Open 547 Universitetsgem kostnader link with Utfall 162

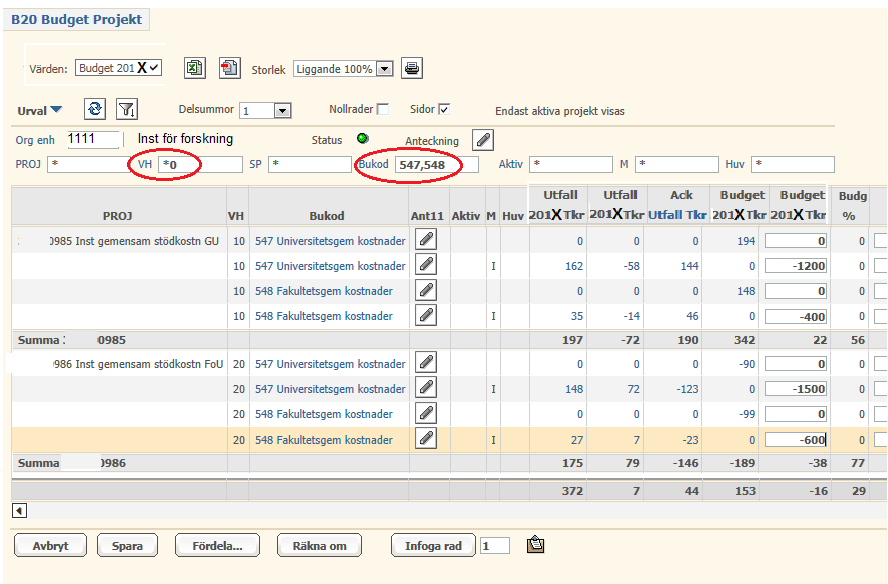coord(330,266)
